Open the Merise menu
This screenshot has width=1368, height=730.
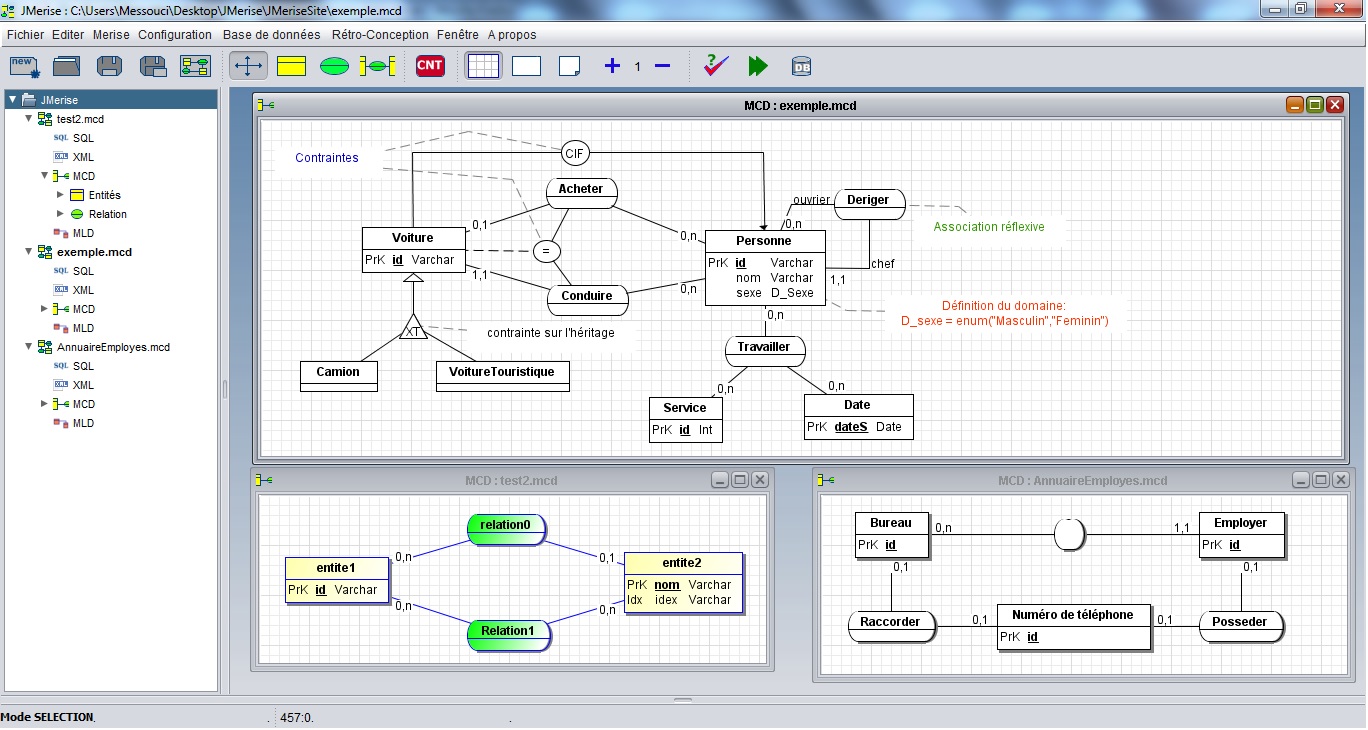111,34
